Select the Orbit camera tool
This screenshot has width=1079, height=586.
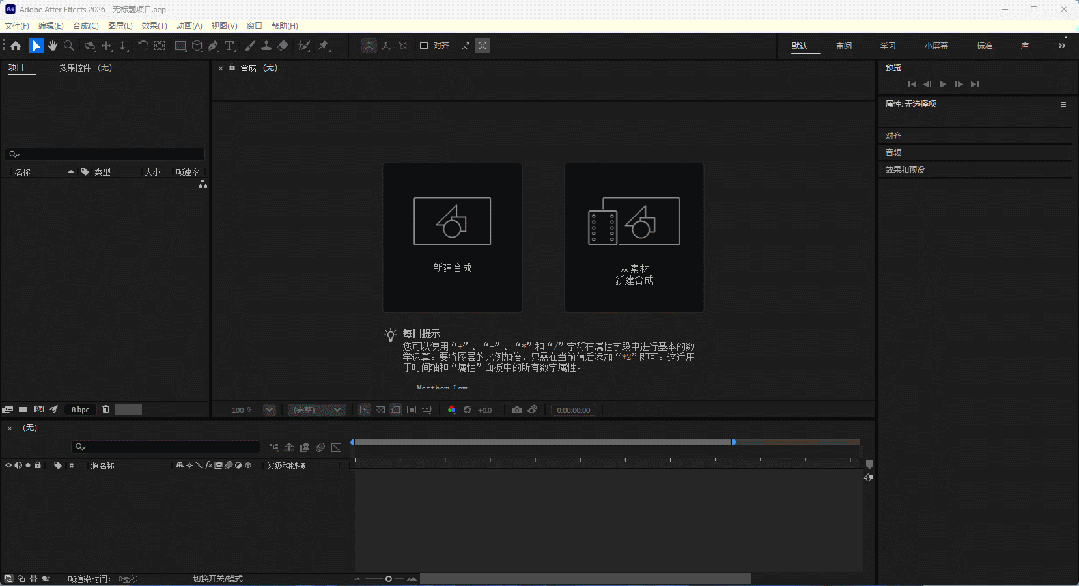click(x=89, y=46)
